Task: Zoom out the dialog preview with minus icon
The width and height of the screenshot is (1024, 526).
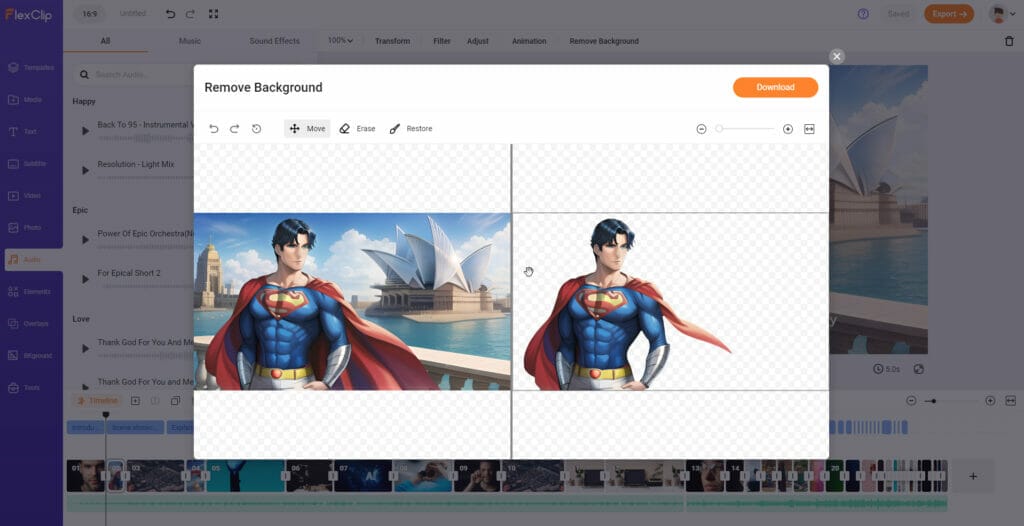Action: pyautogui.click(x=701, y=129)
